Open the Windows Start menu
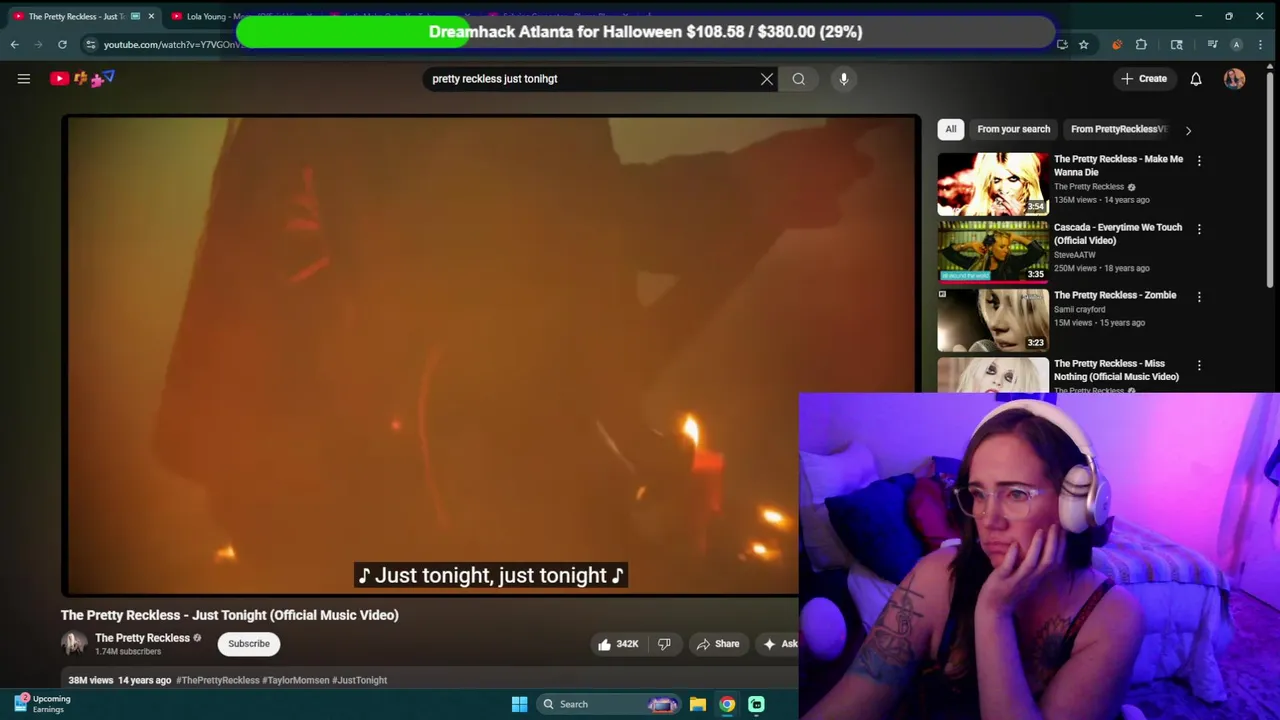The height and width of the screenshot is (720, 1280). 519,704
